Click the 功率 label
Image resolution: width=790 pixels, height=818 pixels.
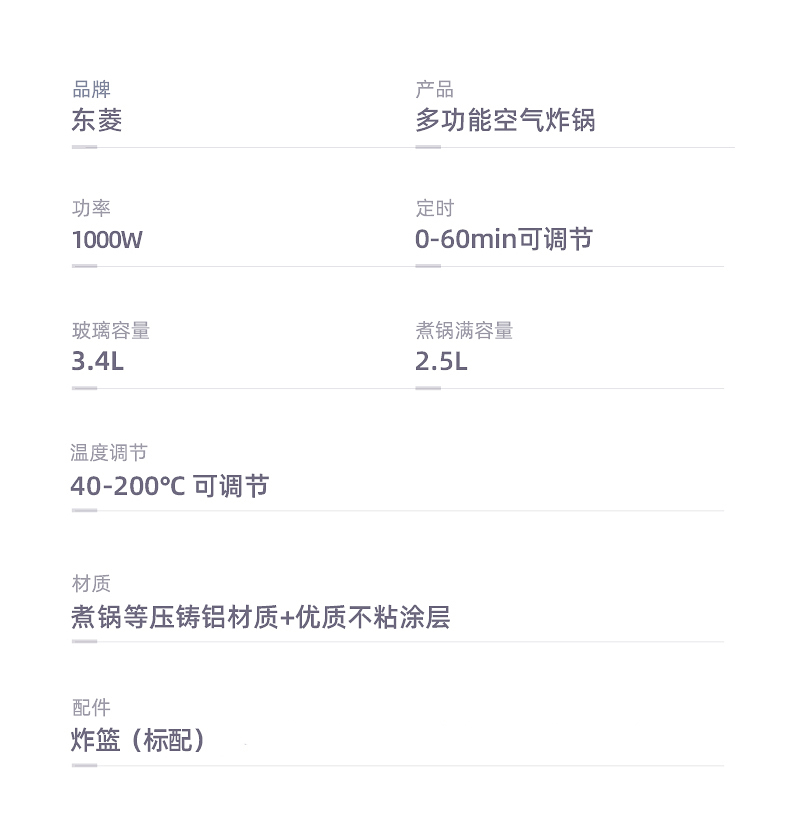click(91, 208)
